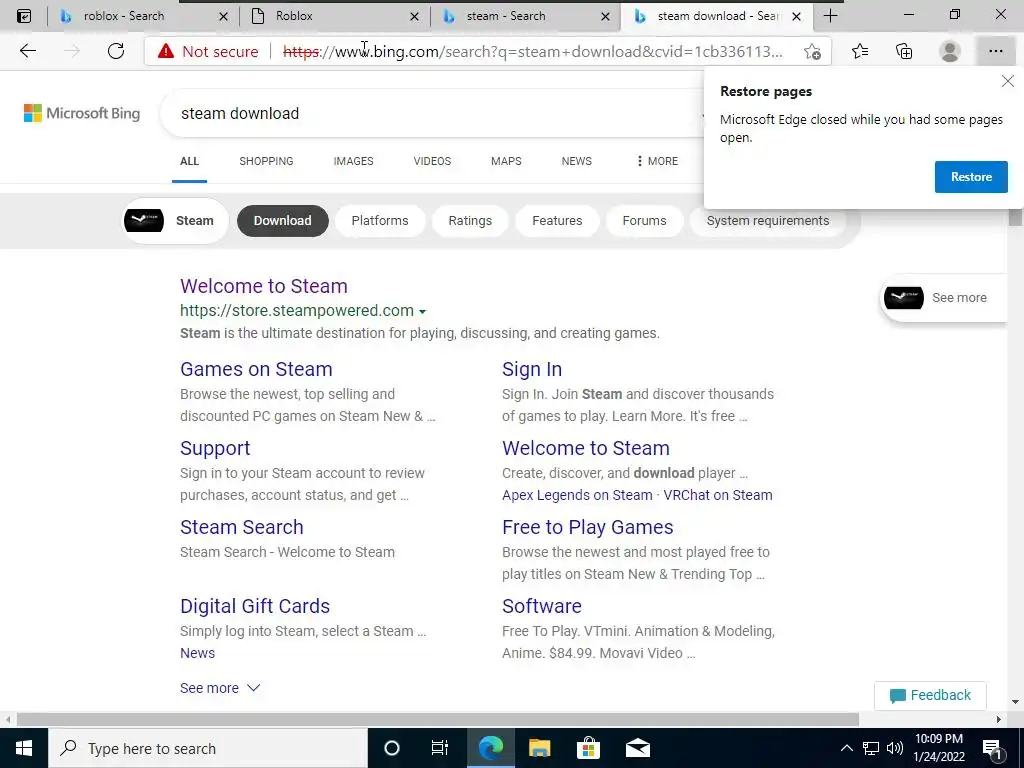The image size is (1024, 768).
Task: Open the Mail app from taskbar
Action: (637, 748)
